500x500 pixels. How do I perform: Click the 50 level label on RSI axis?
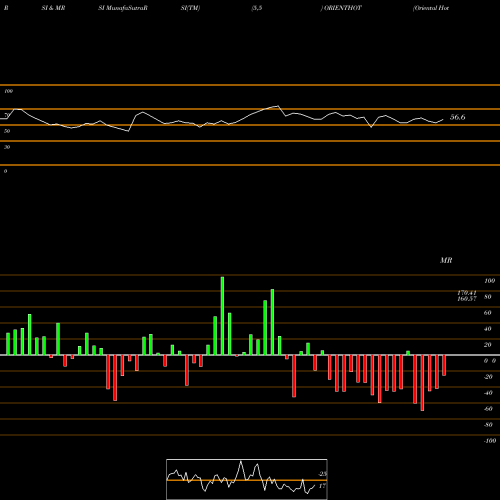(x=7, y=131)
